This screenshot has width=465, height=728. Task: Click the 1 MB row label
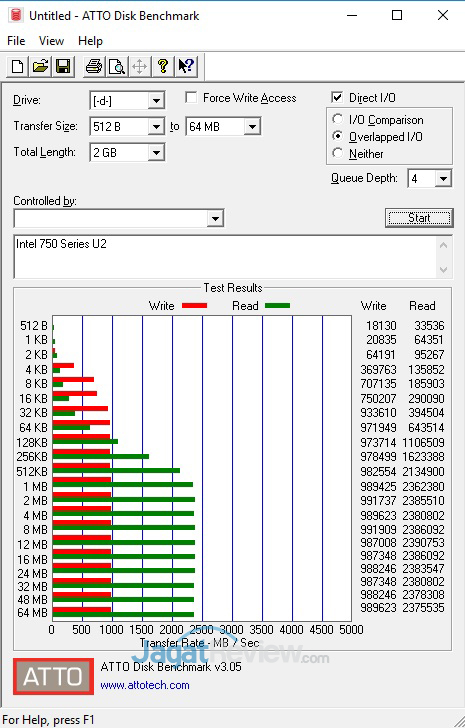pos(36,487)
